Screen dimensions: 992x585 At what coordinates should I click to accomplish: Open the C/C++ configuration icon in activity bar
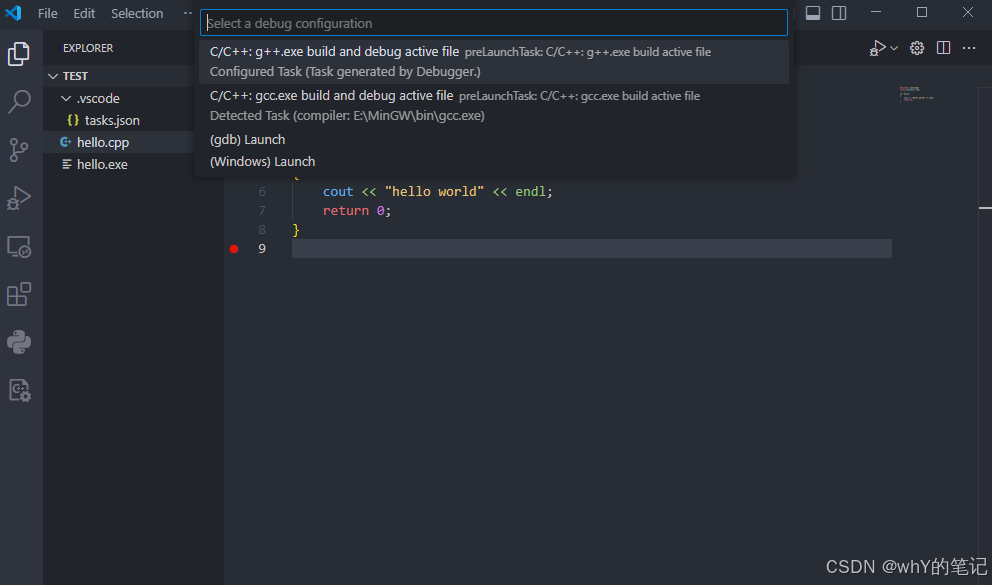coord(19,390)
